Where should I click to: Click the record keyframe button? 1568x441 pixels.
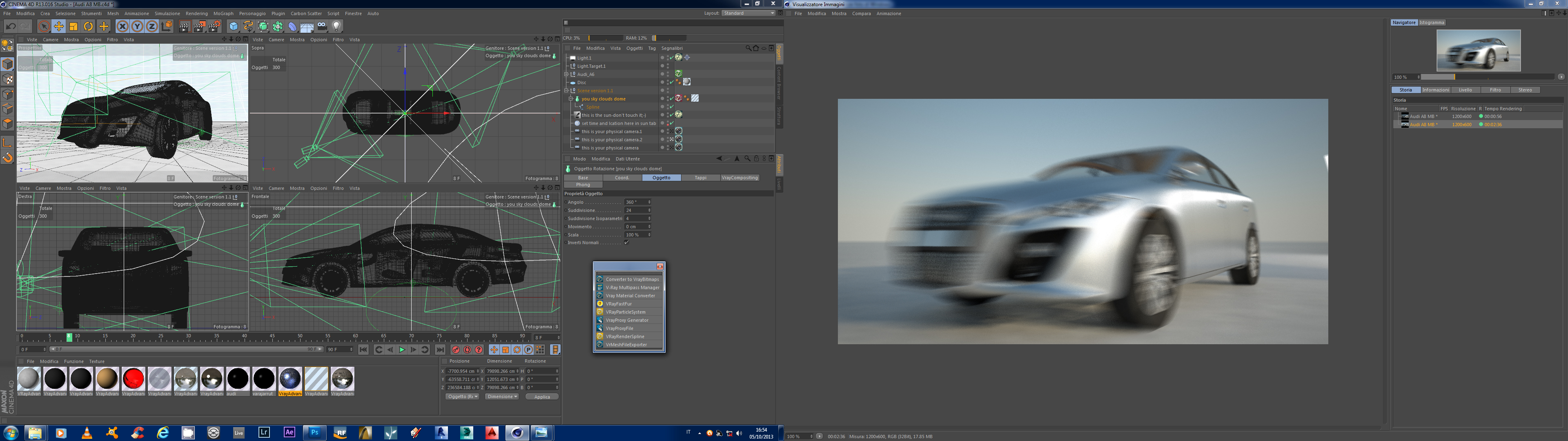pos(455,350)
